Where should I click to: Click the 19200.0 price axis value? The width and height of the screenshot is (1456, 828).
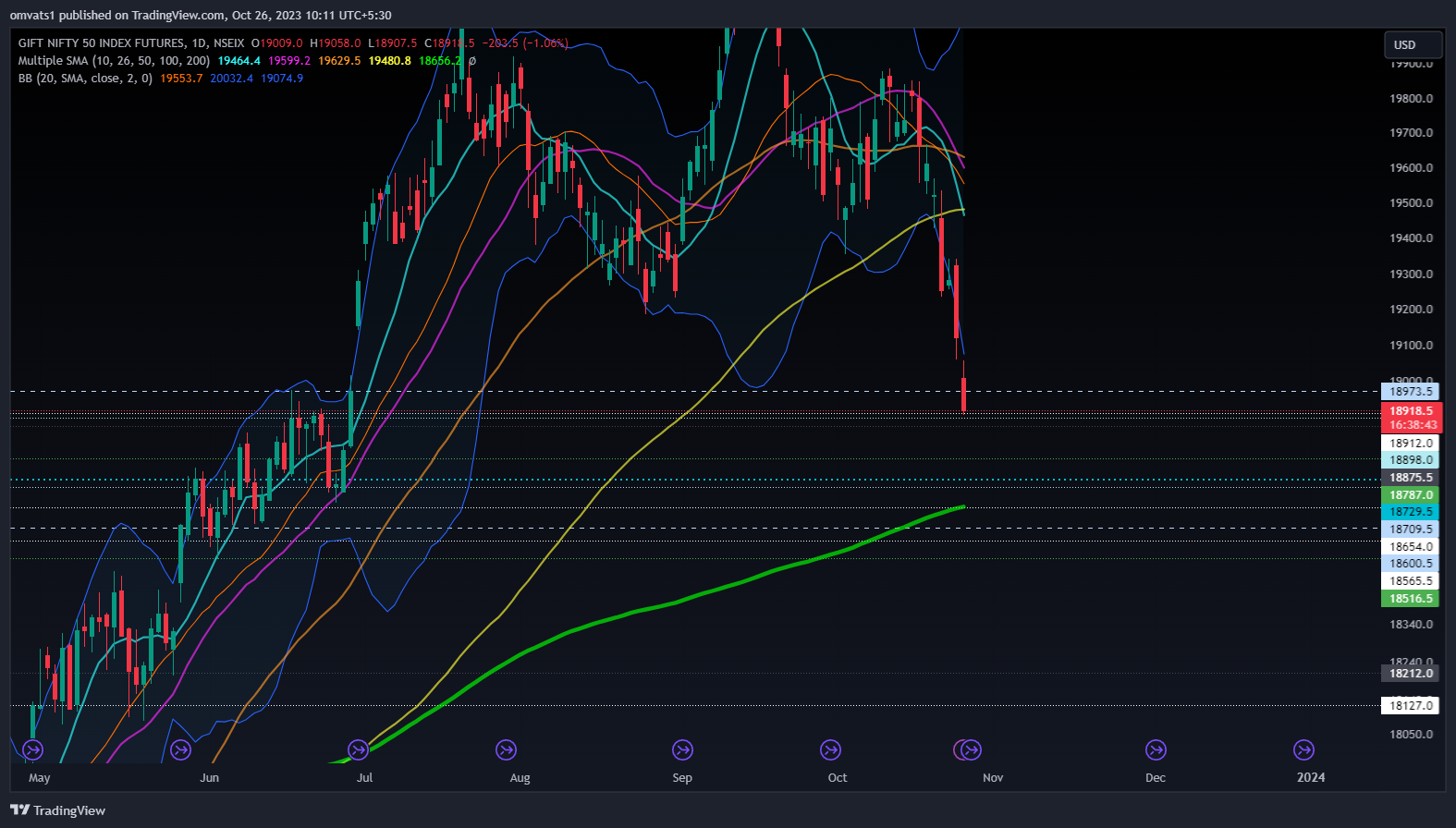[1411, 310]
